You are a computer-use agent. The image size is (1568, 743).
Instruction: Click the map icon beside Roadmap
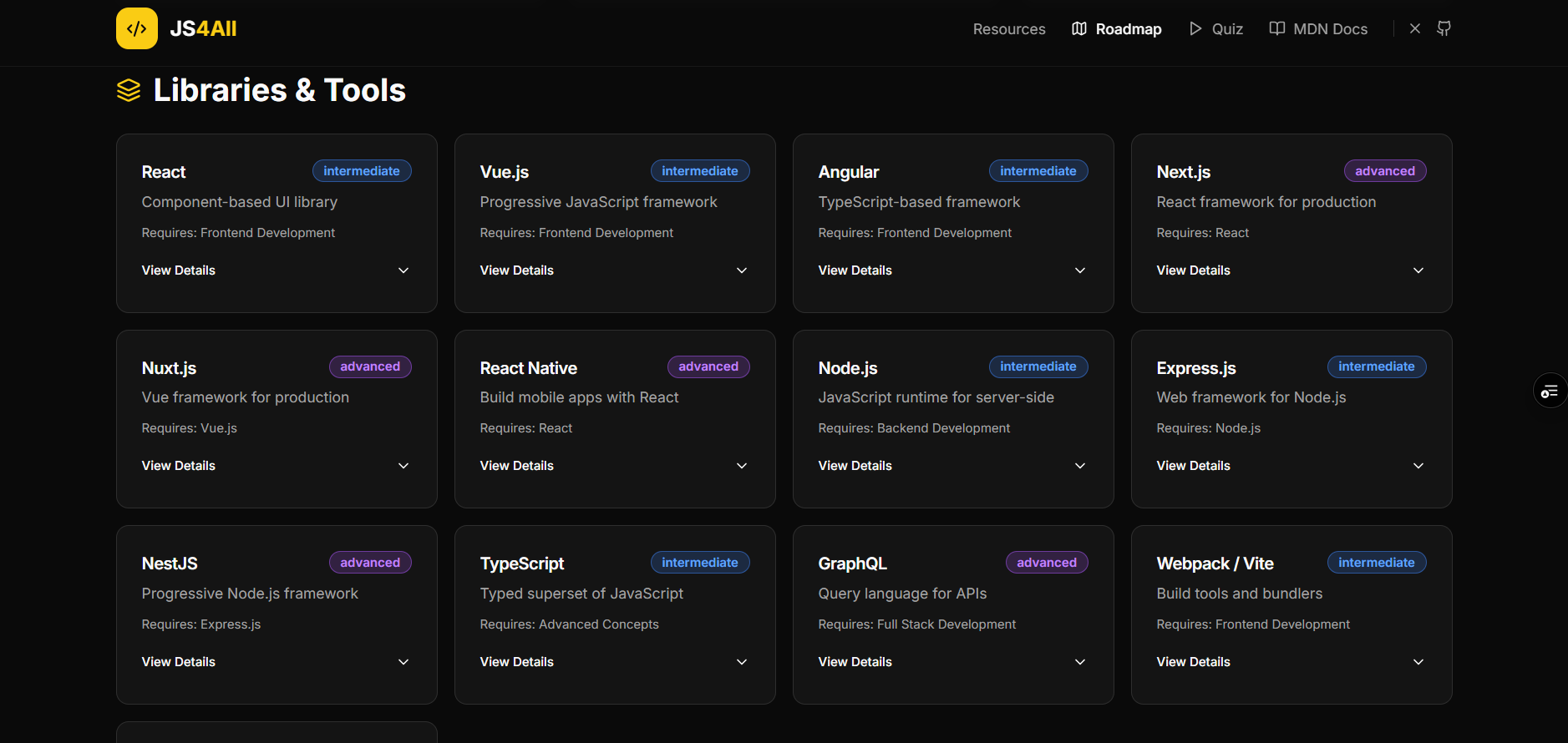(1079, 29)
